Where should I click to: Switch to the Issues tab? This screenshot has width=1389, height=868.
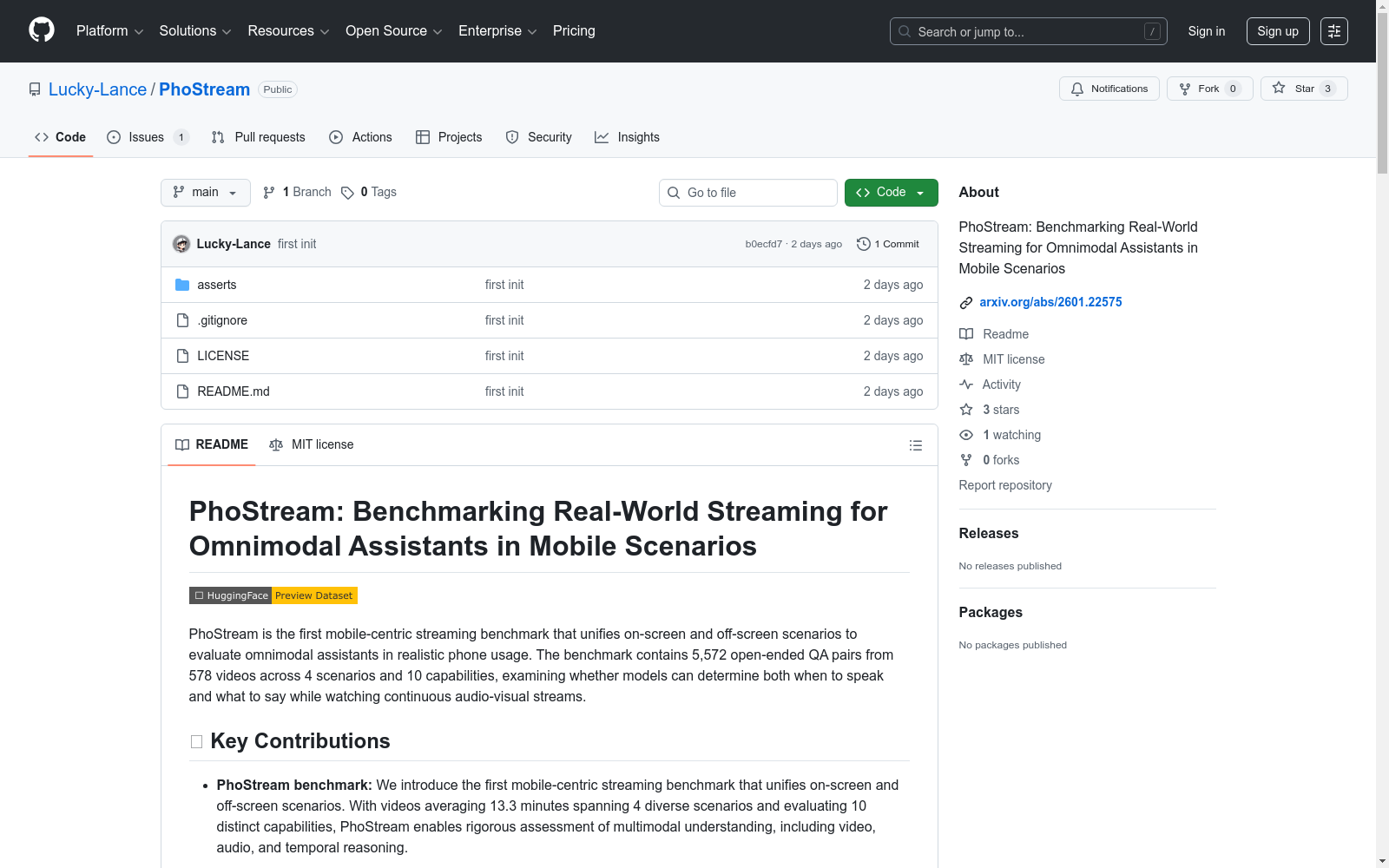pyautogui.click(x=147, y=137)
